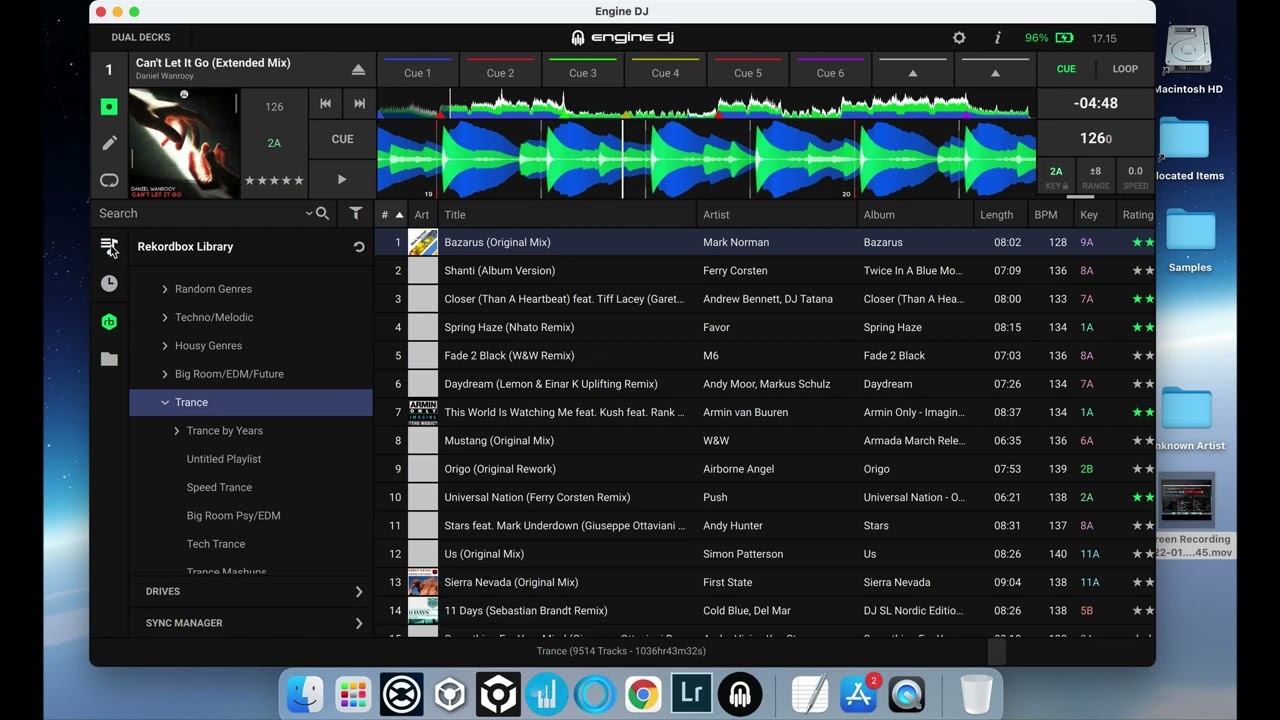Viewport: 1280px width, 720px height.
Task: Open the info icon in the header
Action: (x=997, y=38)
